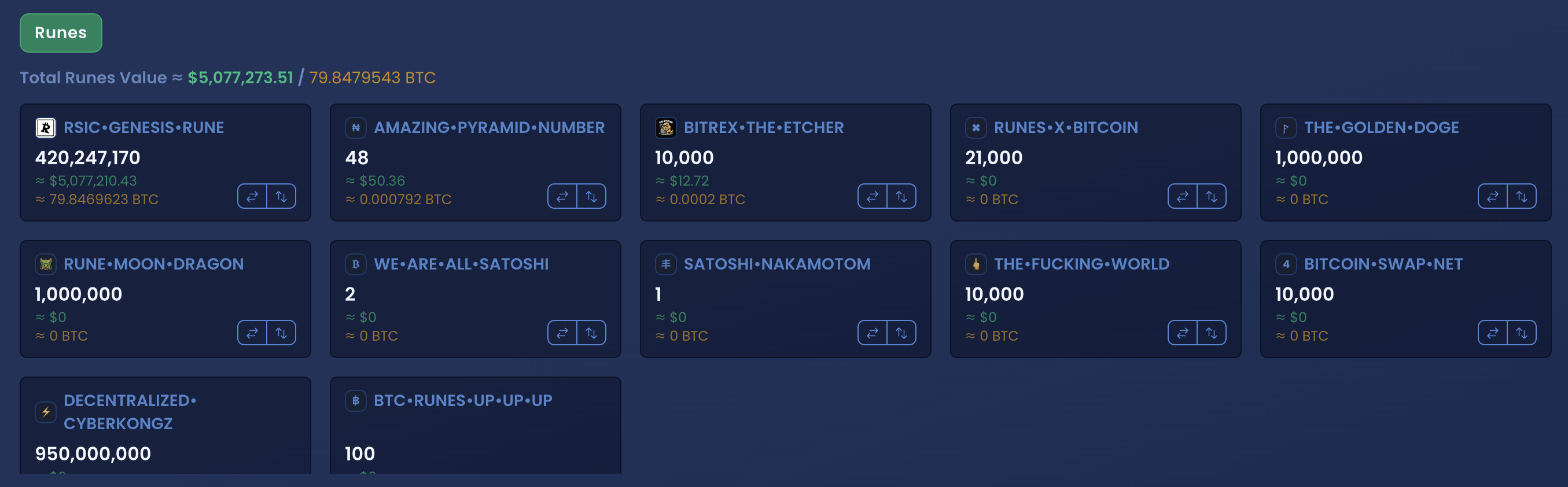Click the BITREX•THE•ETCHER logo thumbnail
Screen dimensions: 1568x487
(x=666, y=127)
